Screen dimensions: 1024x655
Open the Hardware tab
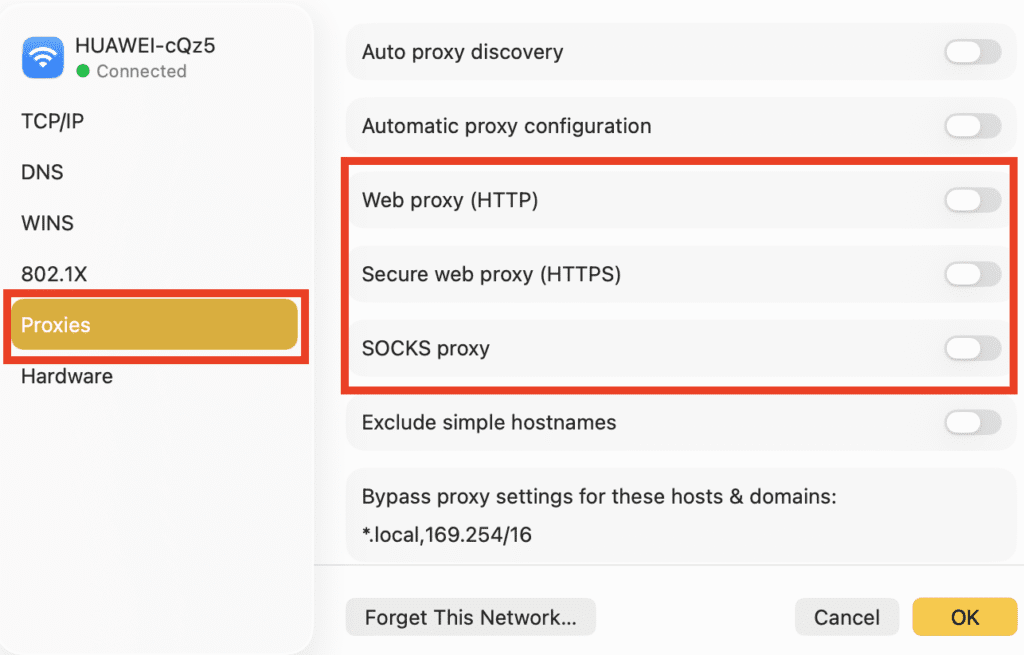pyautogui.click(x=67, y=376)
